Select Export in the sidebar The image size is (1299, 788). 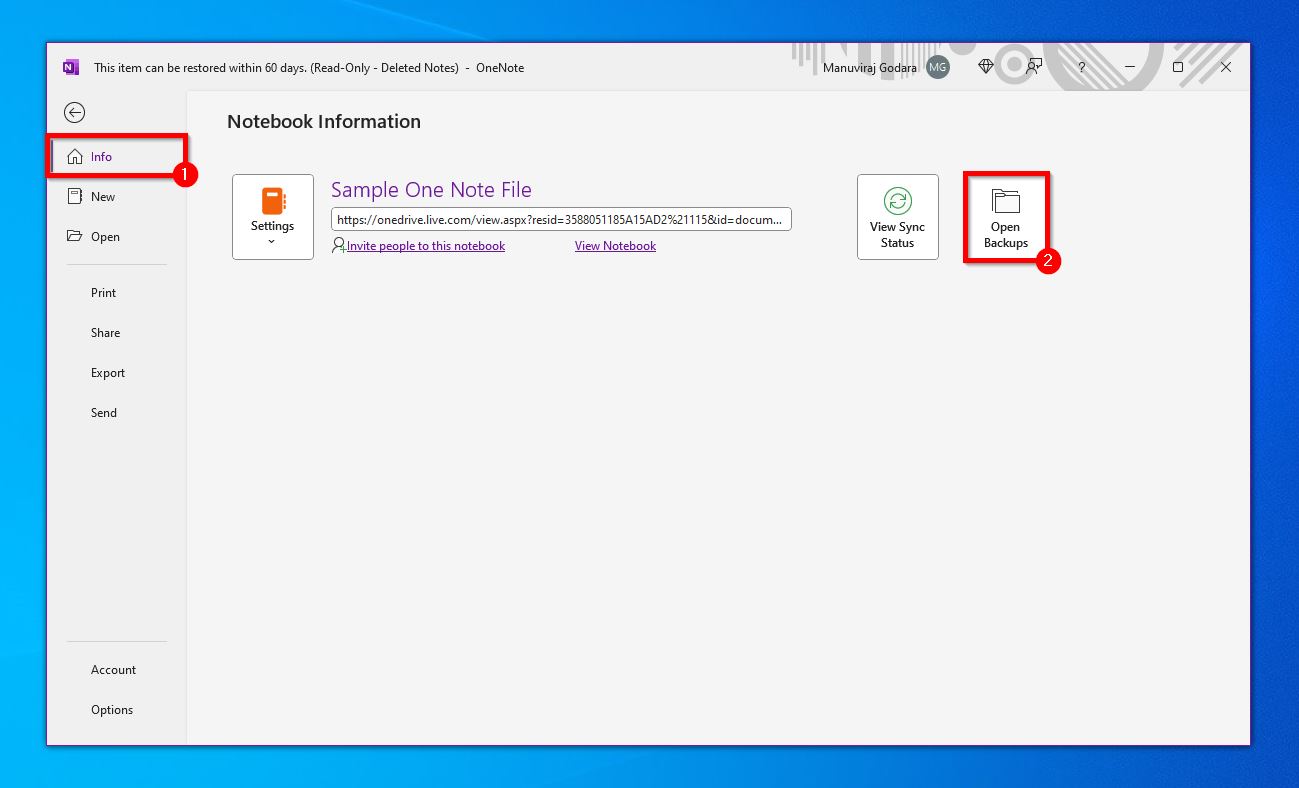click(x=108, y=373)
